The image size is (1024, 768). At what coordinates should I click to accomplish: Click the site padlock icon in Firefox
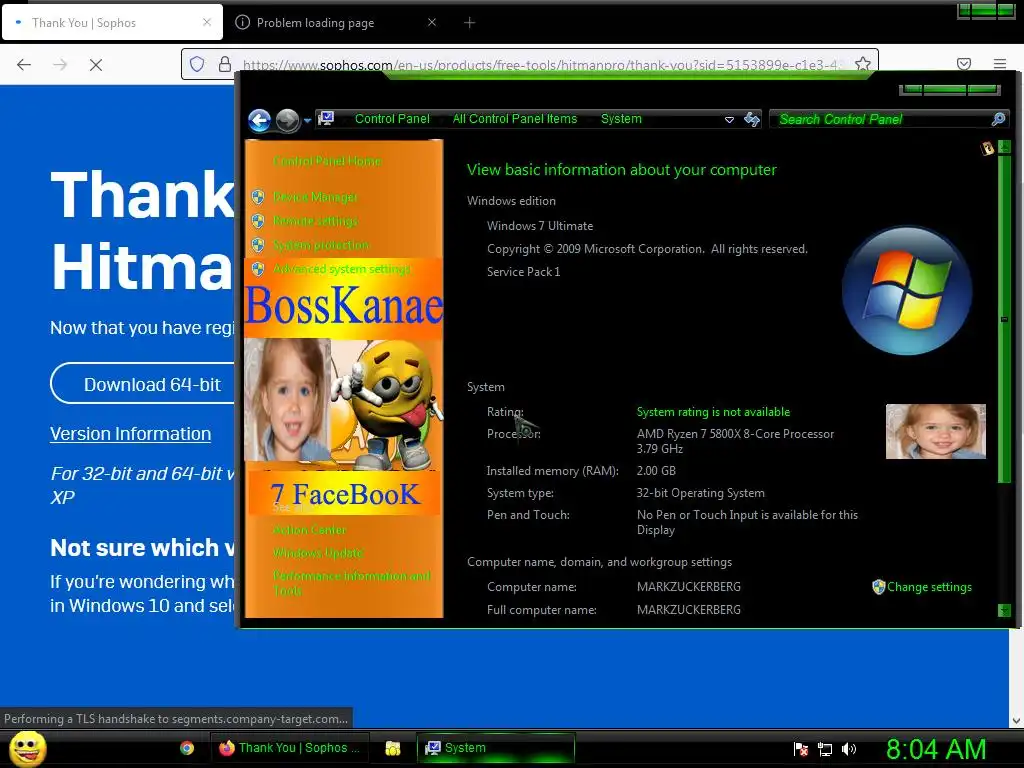coord(225,64)
